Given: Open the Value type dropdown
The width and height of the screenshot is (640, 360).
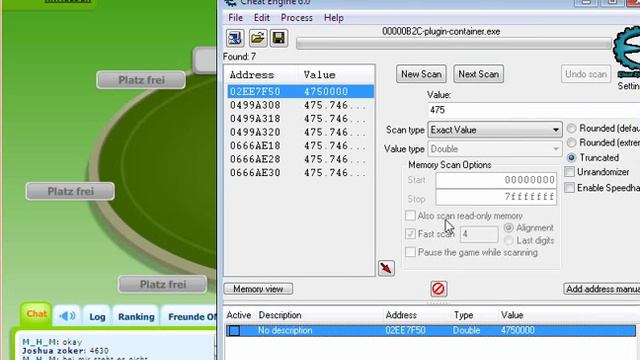Looking at the screenshot, I should coord(495,149).
